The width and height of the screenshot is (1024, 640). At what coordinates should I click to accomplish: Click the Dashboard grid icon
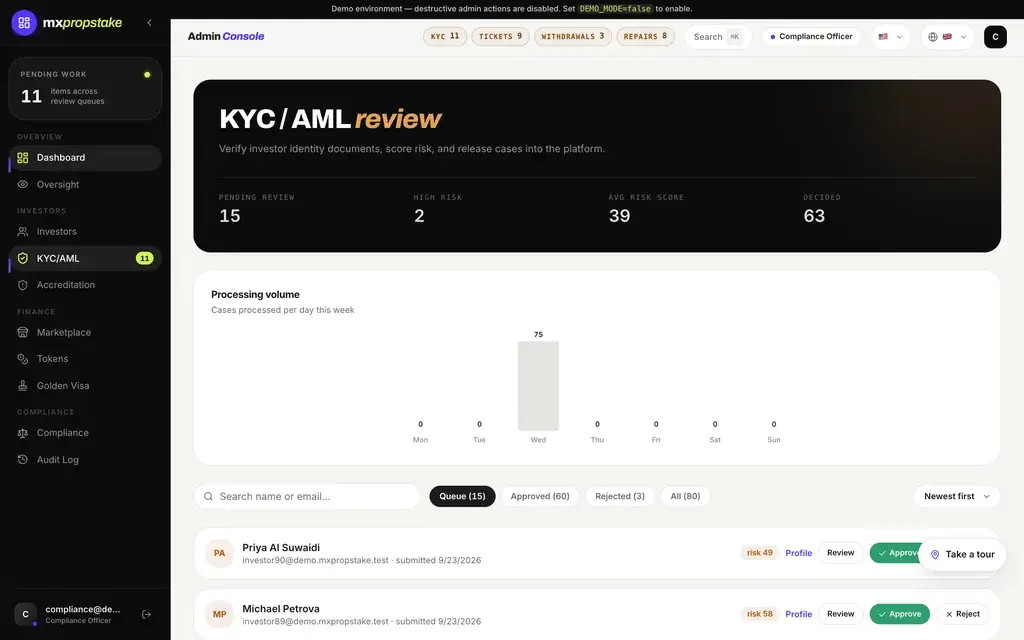23,157
